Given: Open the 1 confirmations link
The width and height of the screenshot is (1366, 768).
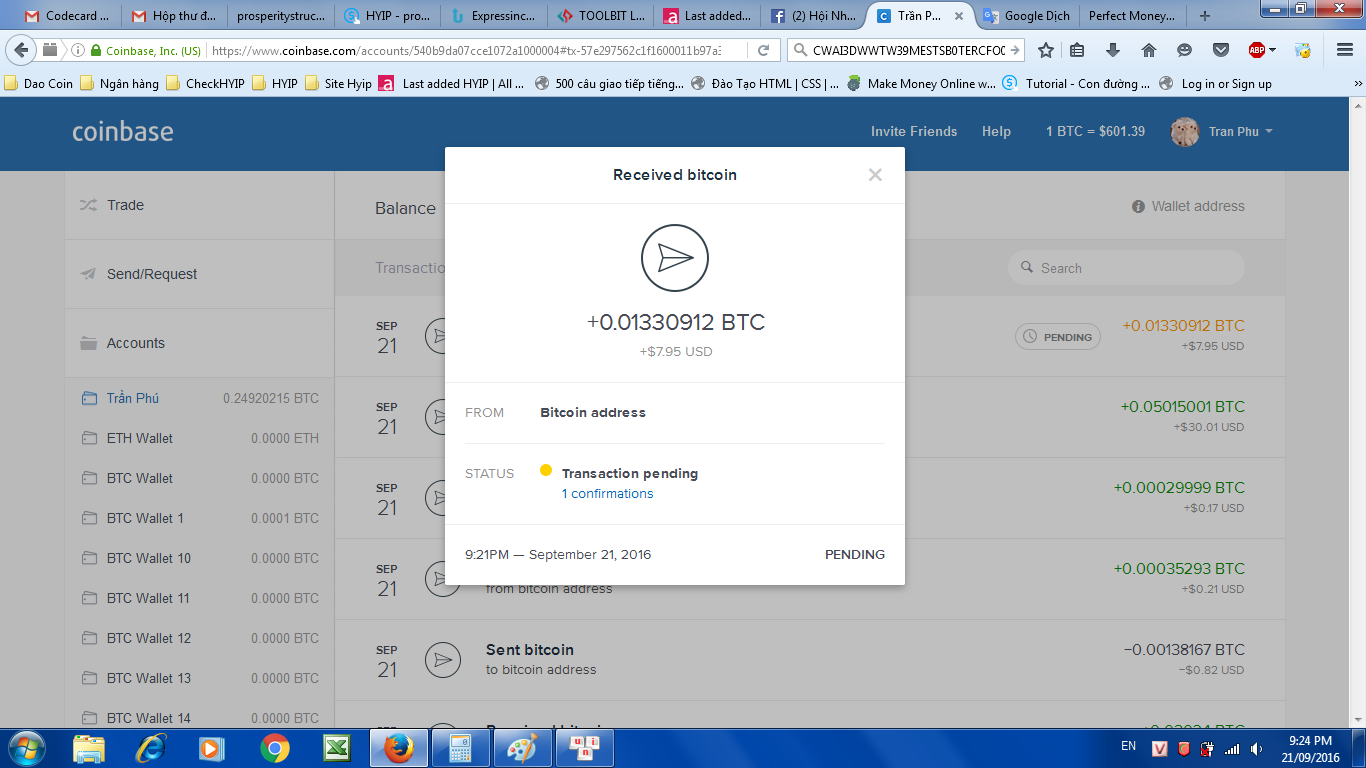Looking at the screenshot, I should pyautogui.click(x=608, y=494).
